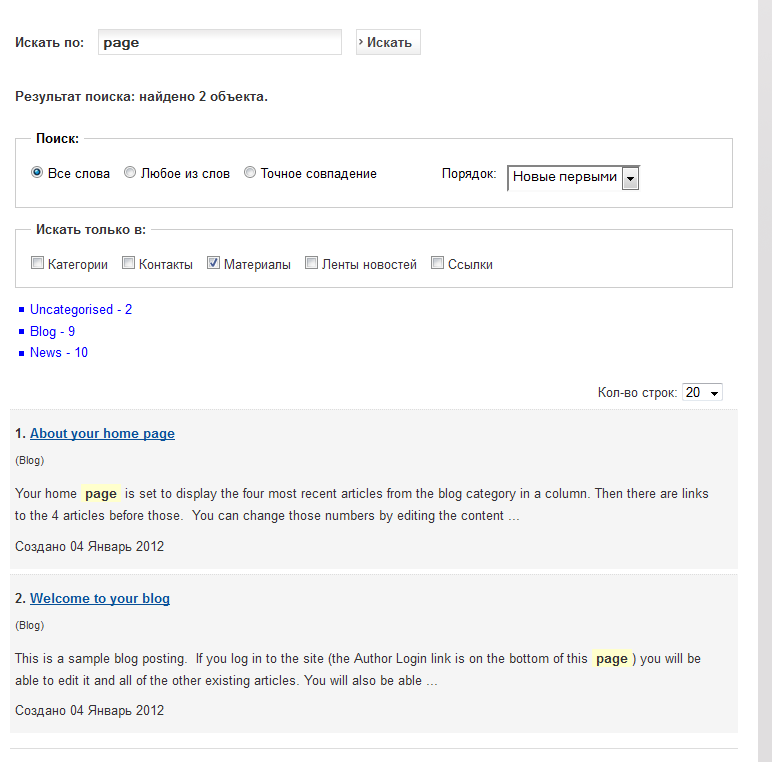Enable the Ссылки checkbox
This screenshot has height=762, width=772.
(438, 264)
